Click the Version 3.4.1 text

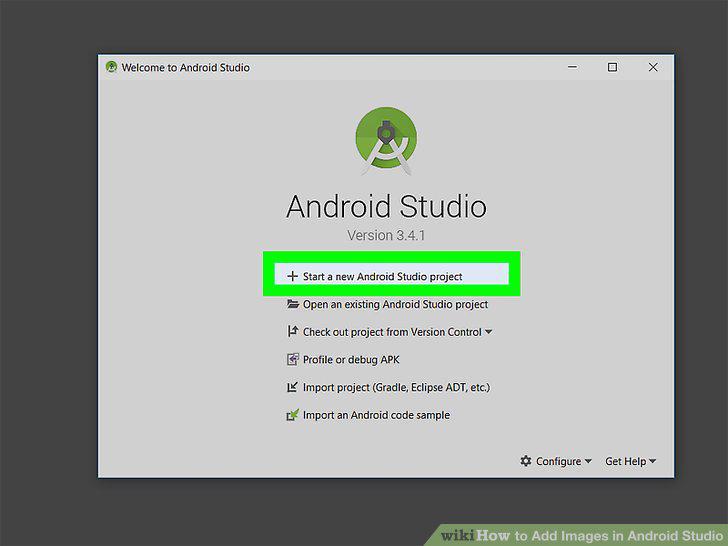(x=386, y=235)
